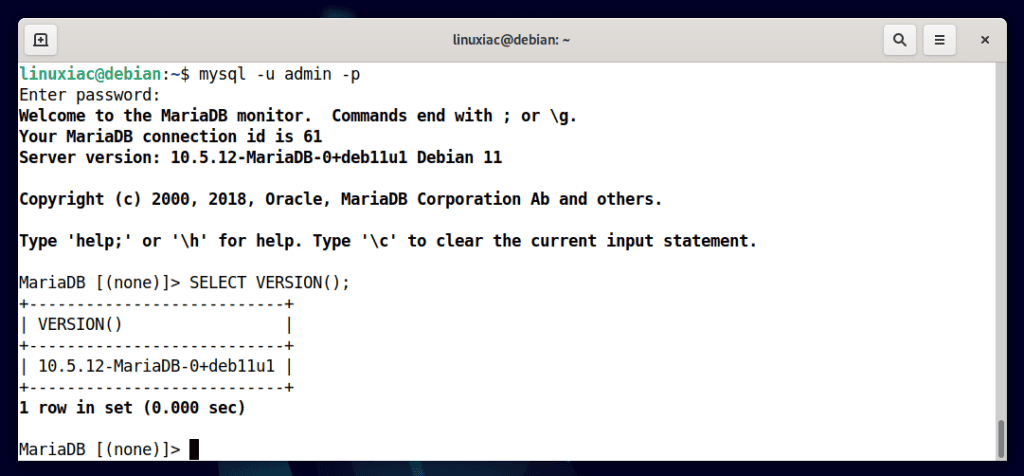
Task: Click the Welcome to the MariaDB monitor line
Action: click(298, 116)
